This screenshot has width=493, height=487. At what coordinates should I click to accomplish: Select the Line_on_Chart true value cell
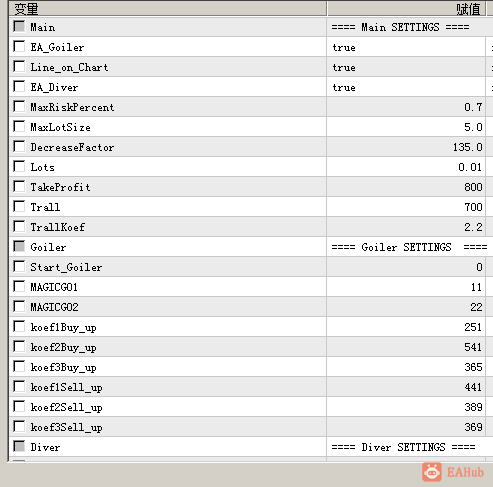(406, 67)
